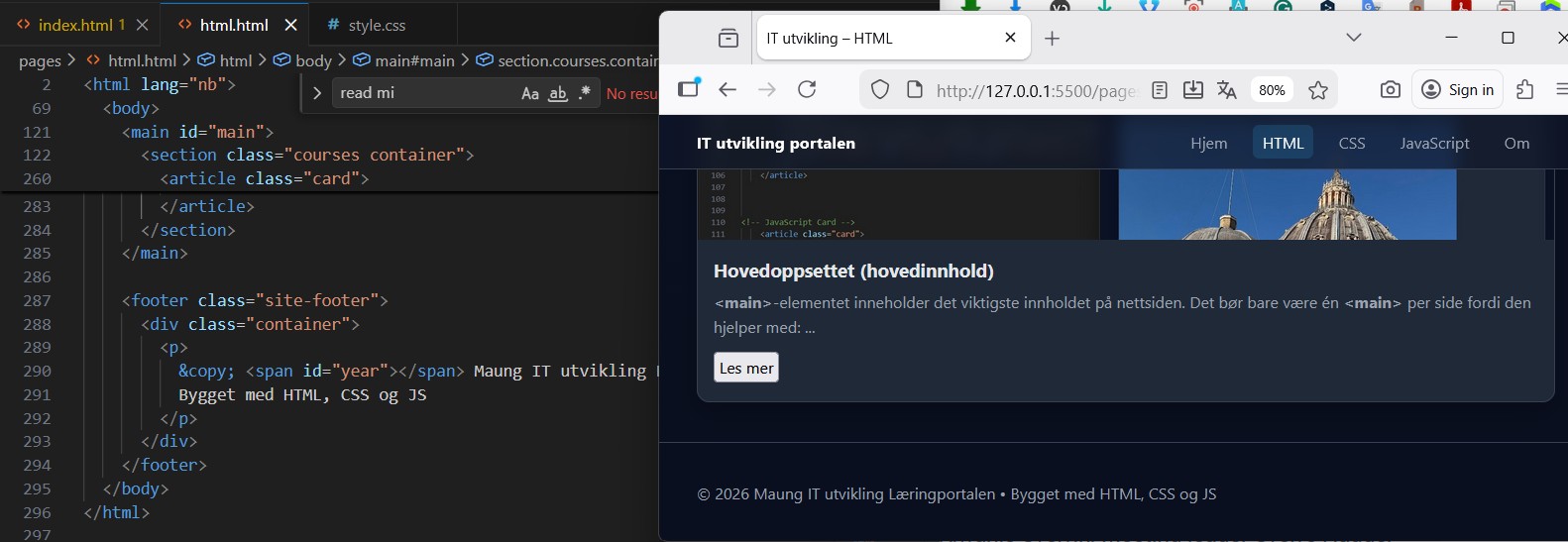Toggle Match Whole Word in find

558,93
